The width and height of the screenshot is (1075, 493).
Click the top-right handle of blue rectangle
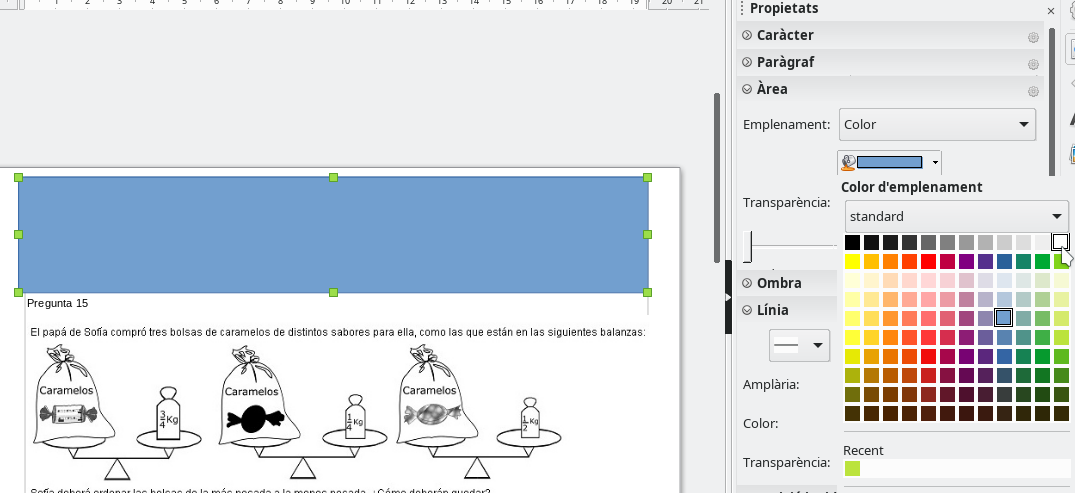(647, 178)
